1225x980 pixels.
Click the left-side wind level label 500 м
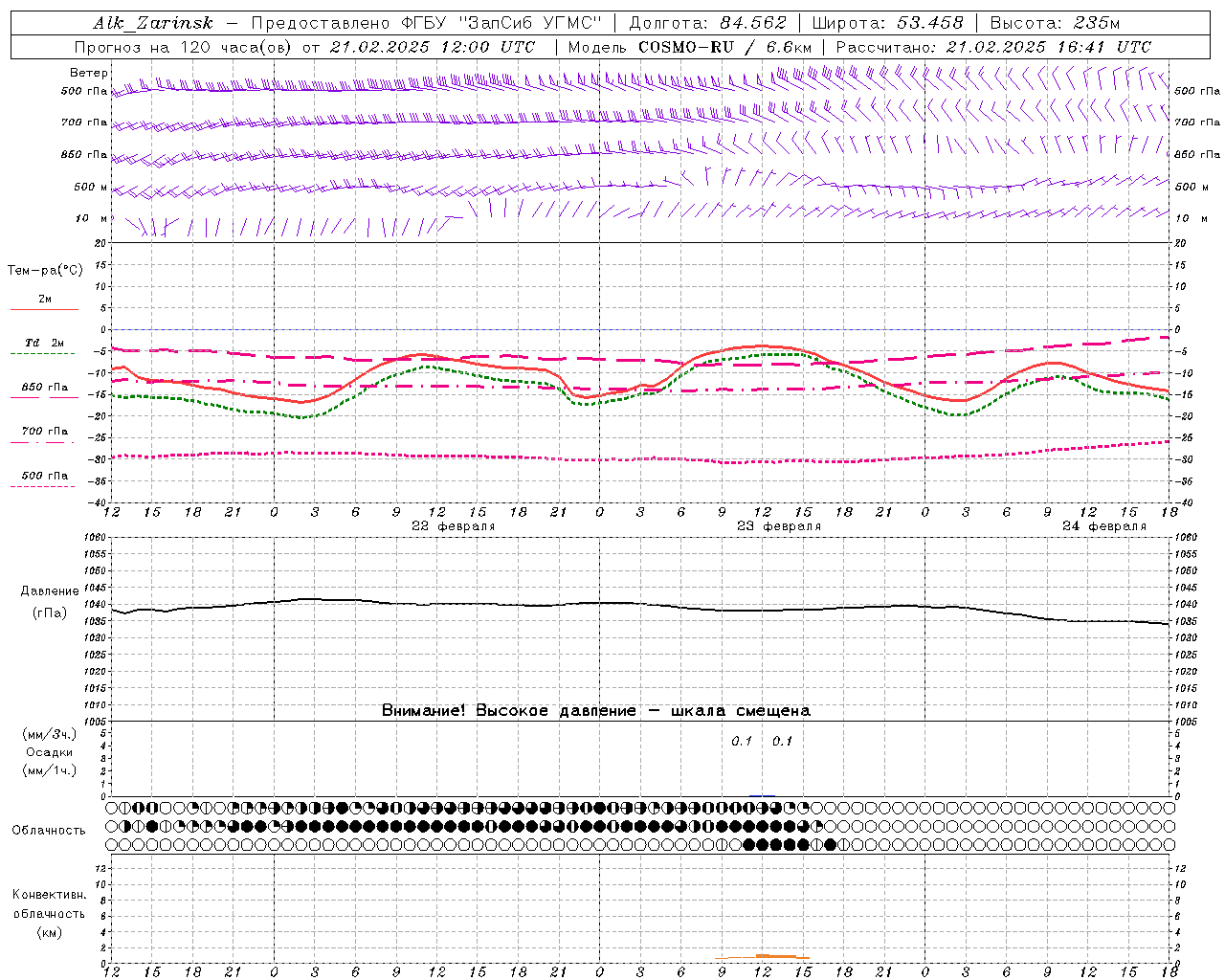pyautogui.click(x=91, y=187)
